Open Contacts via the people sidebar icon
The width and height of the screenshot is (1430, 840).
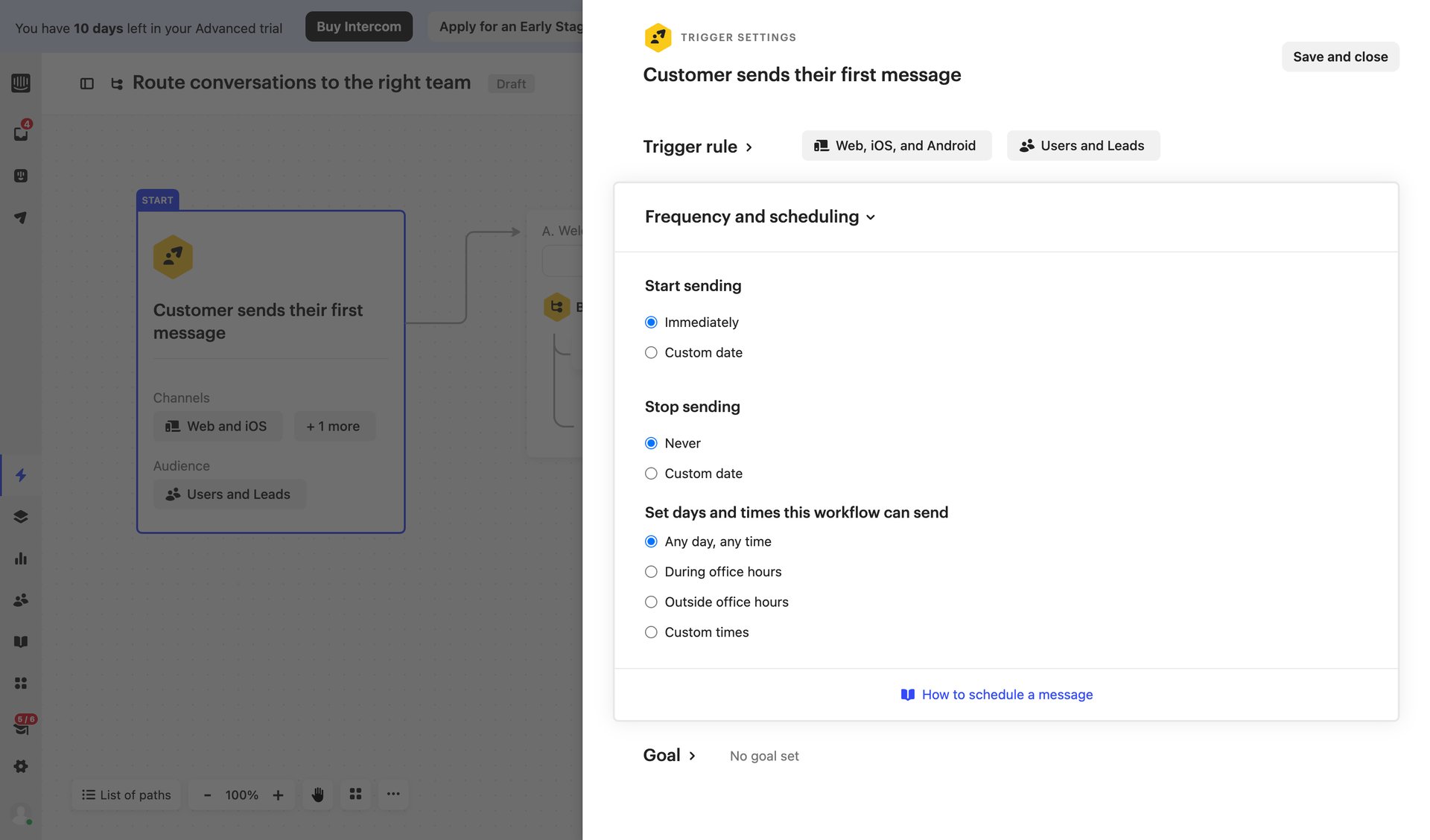pyautogui.click(x=21, y=599)
